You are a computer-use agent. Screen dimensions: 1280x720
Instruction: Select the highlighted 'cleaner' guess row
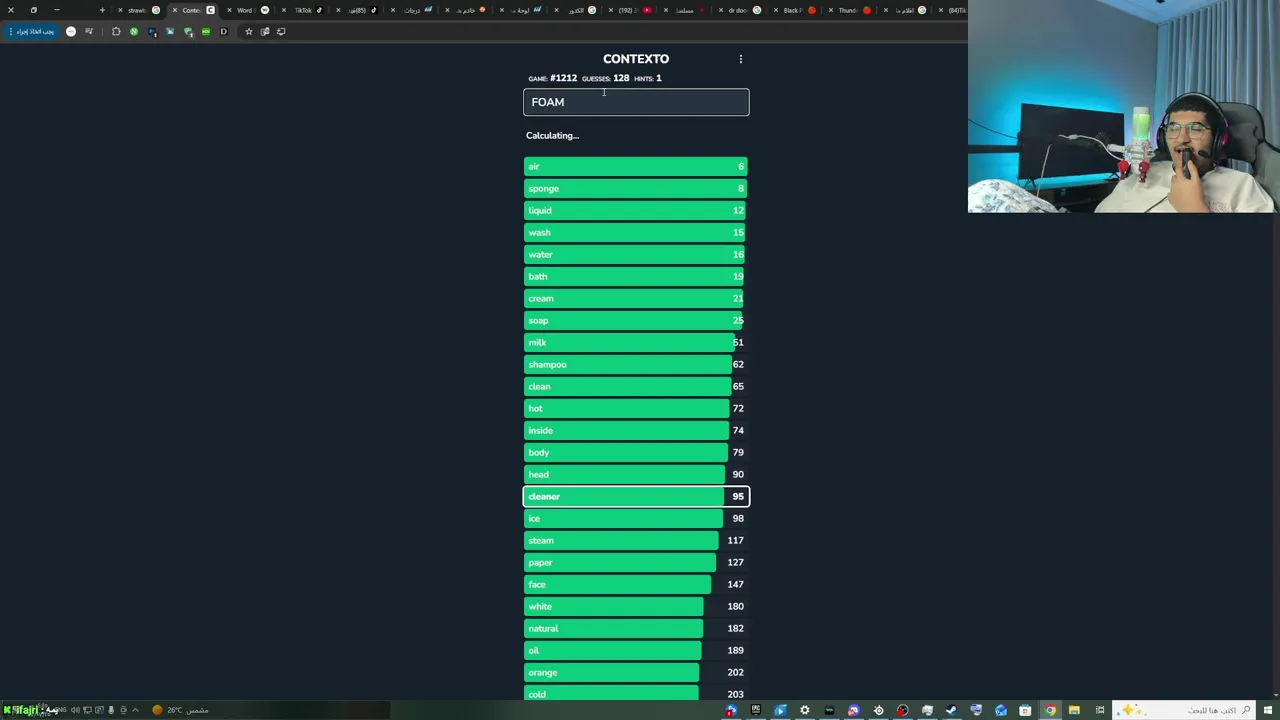[x=636, y=496]
